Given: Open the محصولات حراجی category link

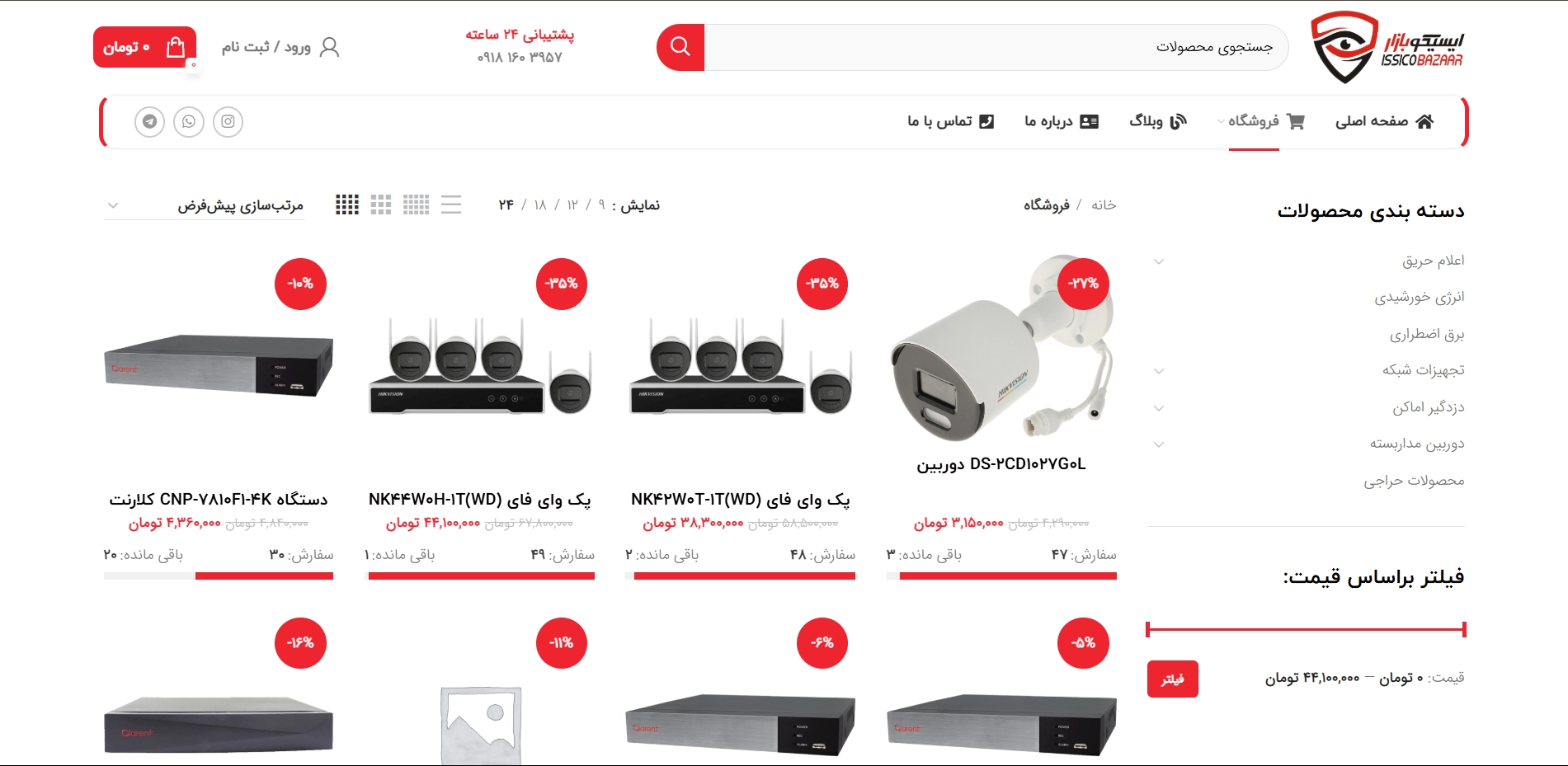Looking at the screenshot, I should coord(1414,481).
